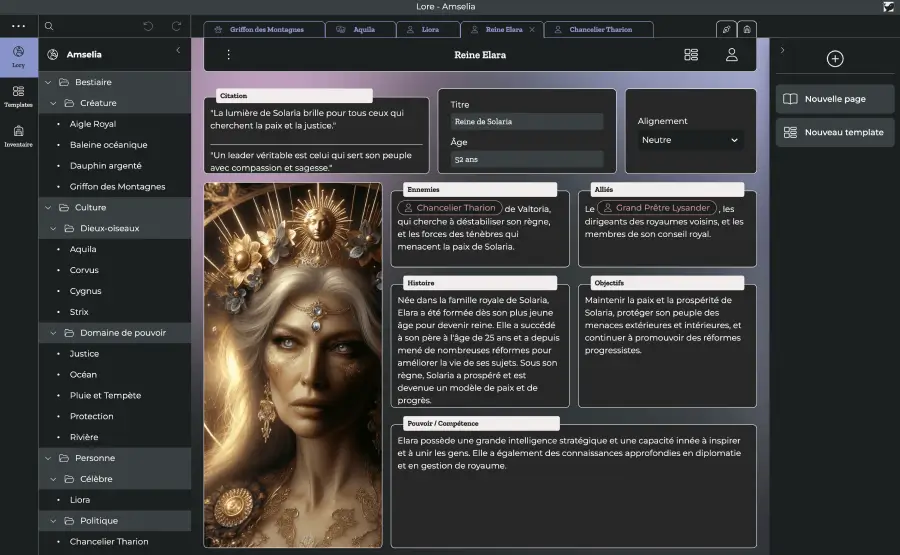The width and height of the screenshot is (900, 555).
Task: Switch to the Aquila tab
Action: click(x=361, y=29)
